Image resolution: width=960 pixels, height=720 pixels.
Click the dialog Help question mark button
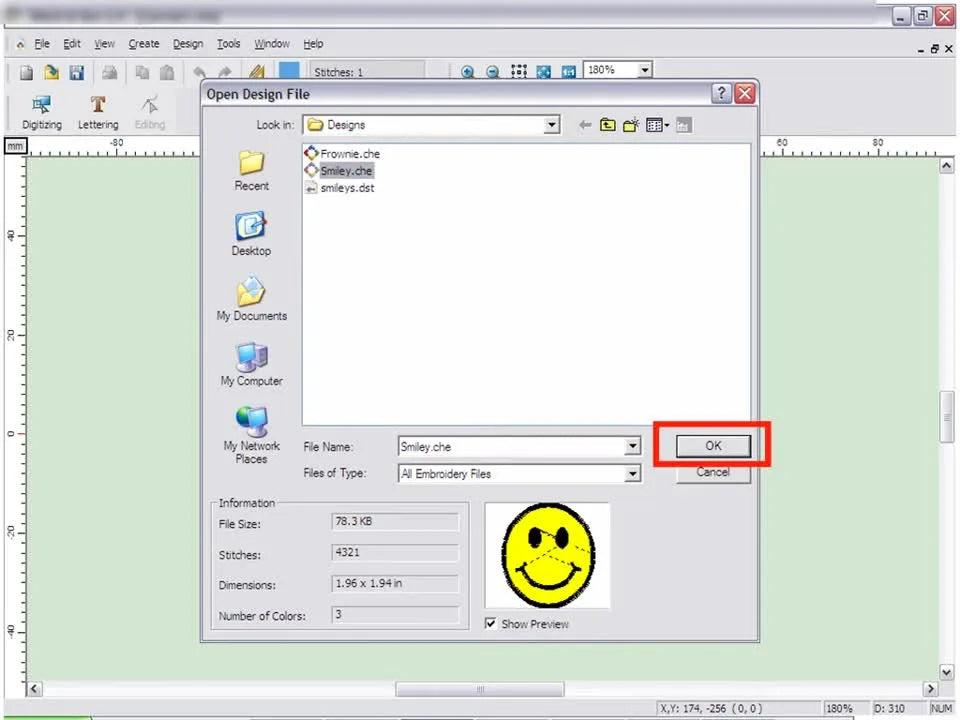point(721,94)
